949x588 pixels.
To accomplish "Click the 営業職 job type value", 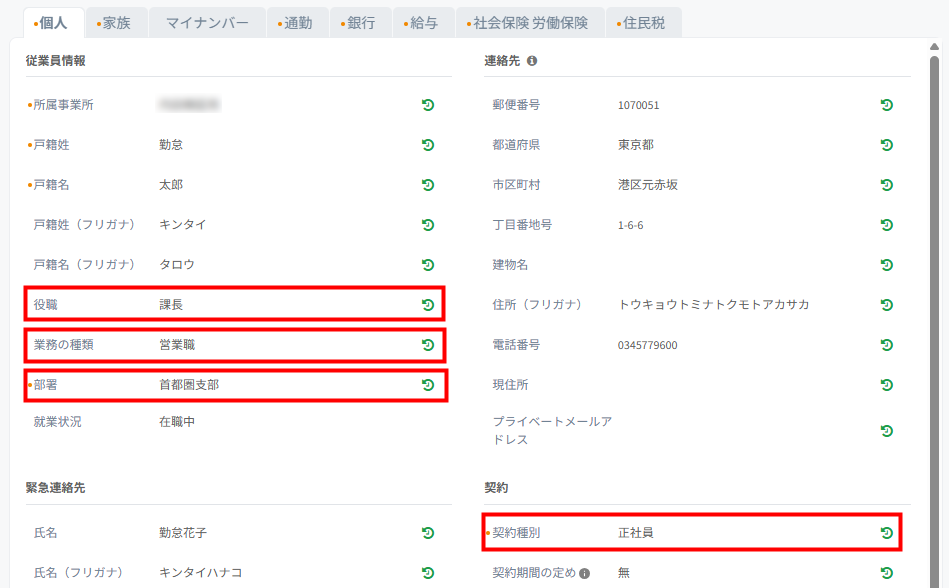I will [177, 345].
